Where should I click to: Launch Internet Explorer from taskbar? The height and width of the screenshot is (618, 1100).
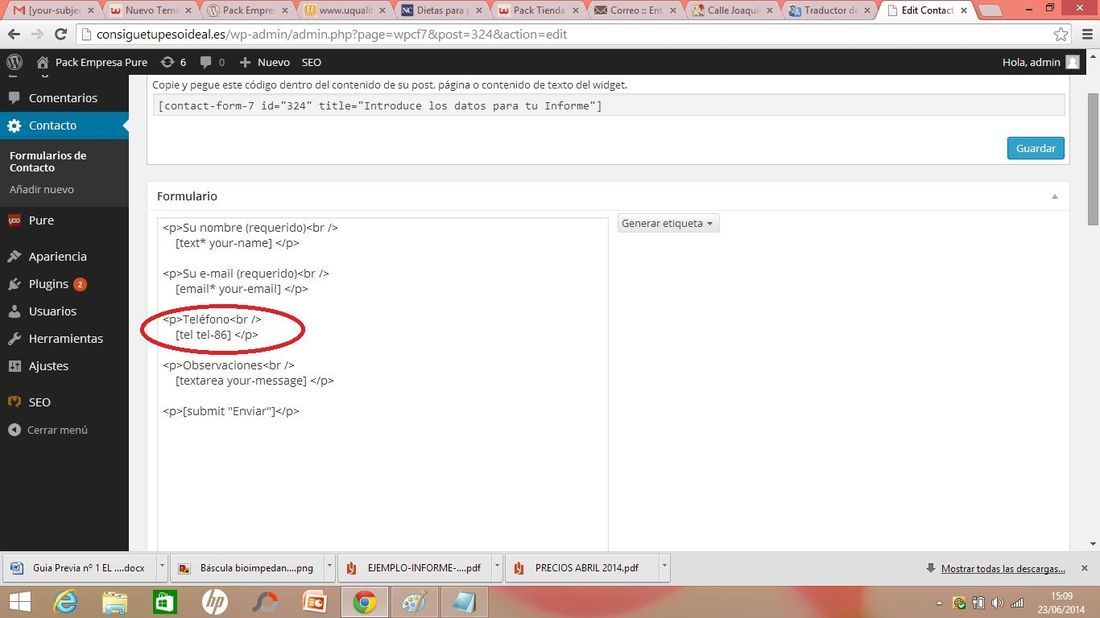[66, 603]
